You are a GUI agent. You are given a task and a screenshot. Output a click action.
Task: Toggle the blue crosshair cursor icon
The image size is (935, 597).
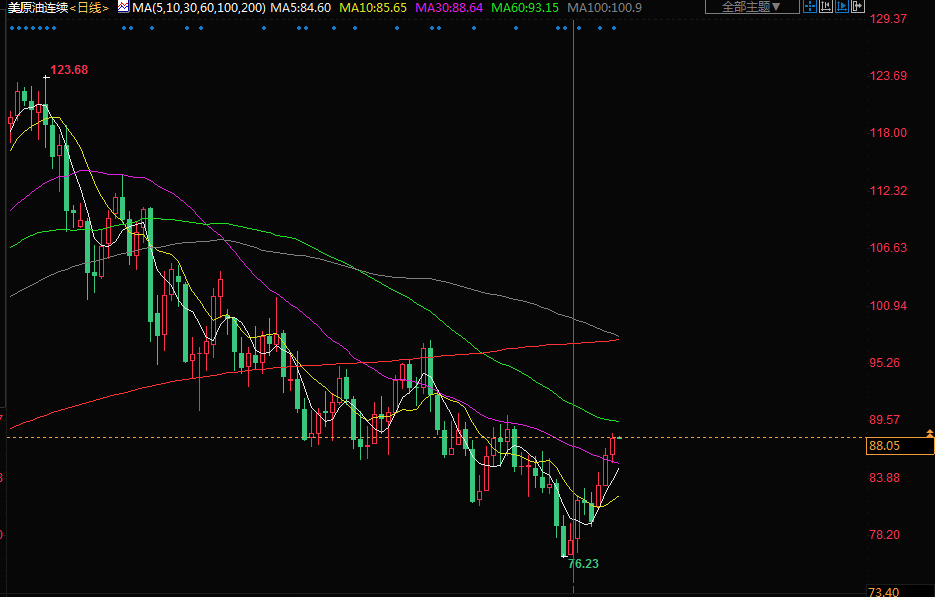click(x=810, y=6)
